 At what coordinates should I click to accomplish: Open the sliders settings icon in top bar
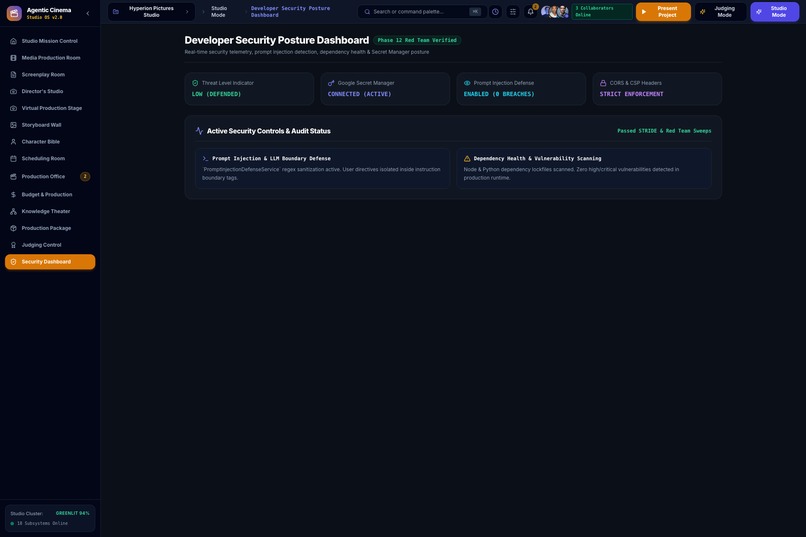tap(512, 12)
